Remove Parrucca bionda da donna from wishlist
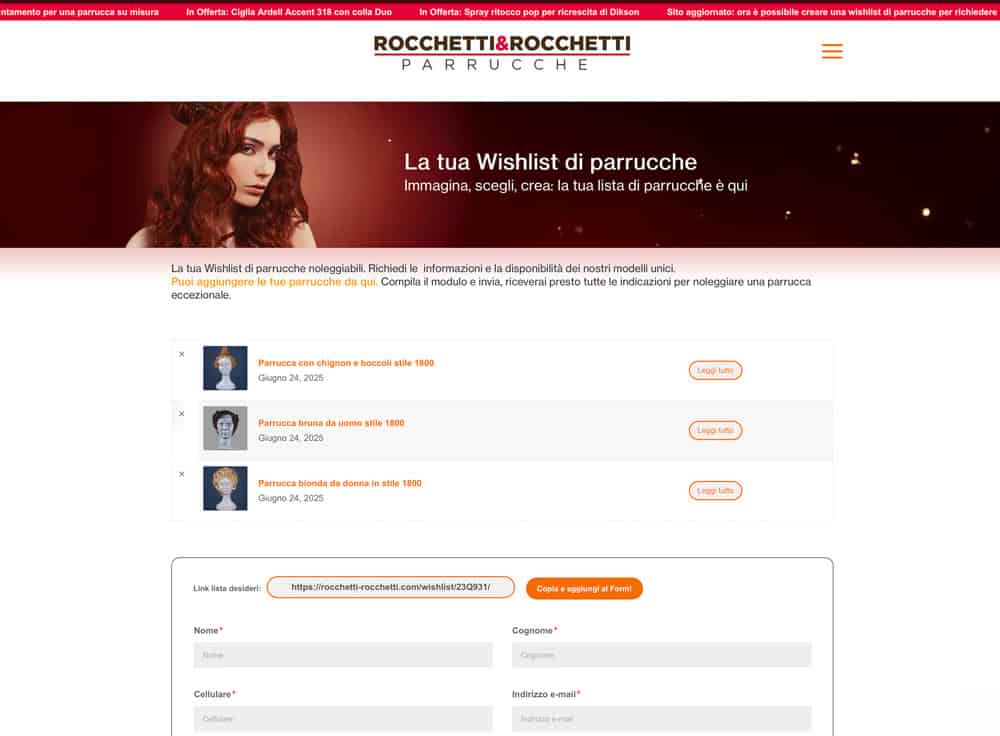1000x736 pixels. (182, 474)
